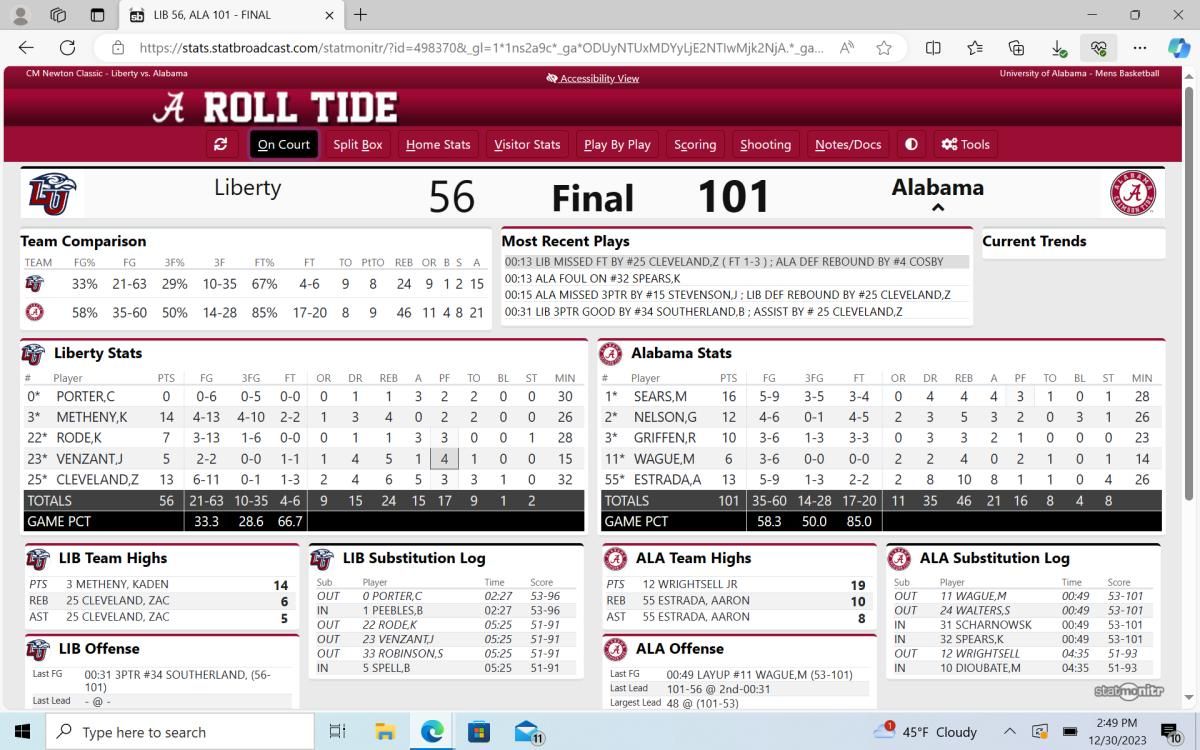The width and height of the screenshot is (1200, 750).
Task: Toggle the dark/light contrast mode icon
Action: coord(911,144)
